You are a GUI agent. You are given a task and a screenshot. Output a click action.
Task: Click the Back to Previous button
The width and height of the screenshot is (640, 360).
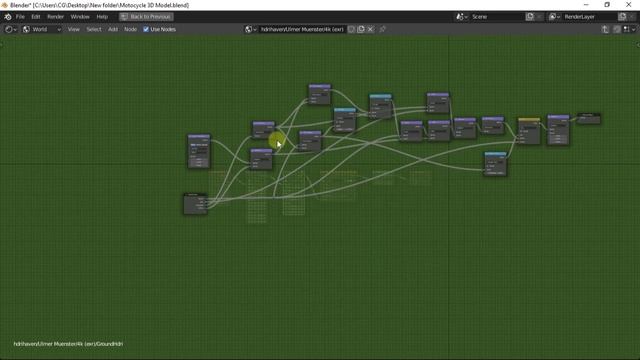click(x=147, y=17)
